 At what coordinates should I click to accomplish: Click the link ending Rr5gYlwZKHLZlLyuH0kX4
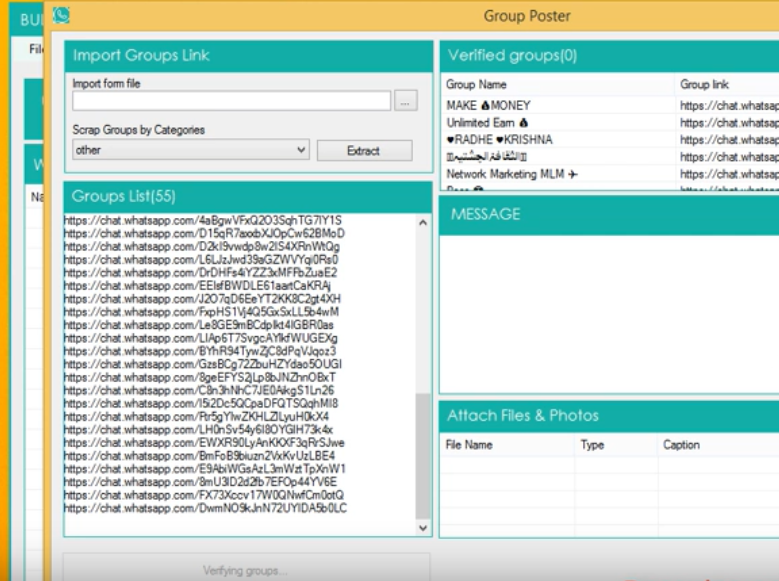coord(196,416)
